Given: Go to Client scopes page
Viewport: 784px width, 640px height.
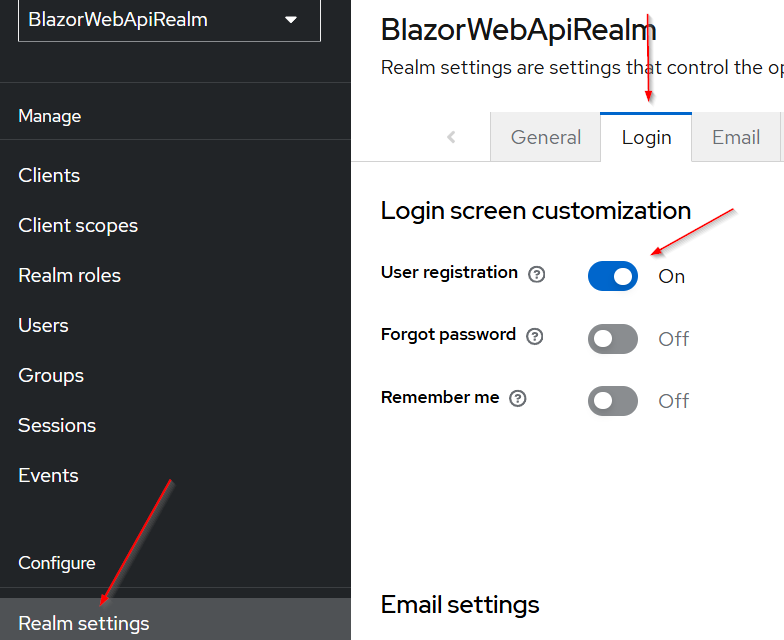Looking at the screenshot, I should pos(78,225).
